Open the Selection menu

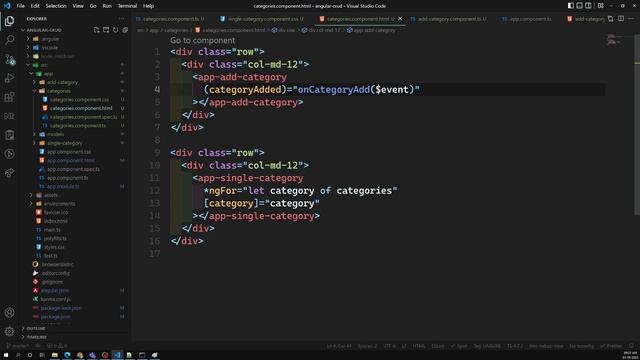56,6
